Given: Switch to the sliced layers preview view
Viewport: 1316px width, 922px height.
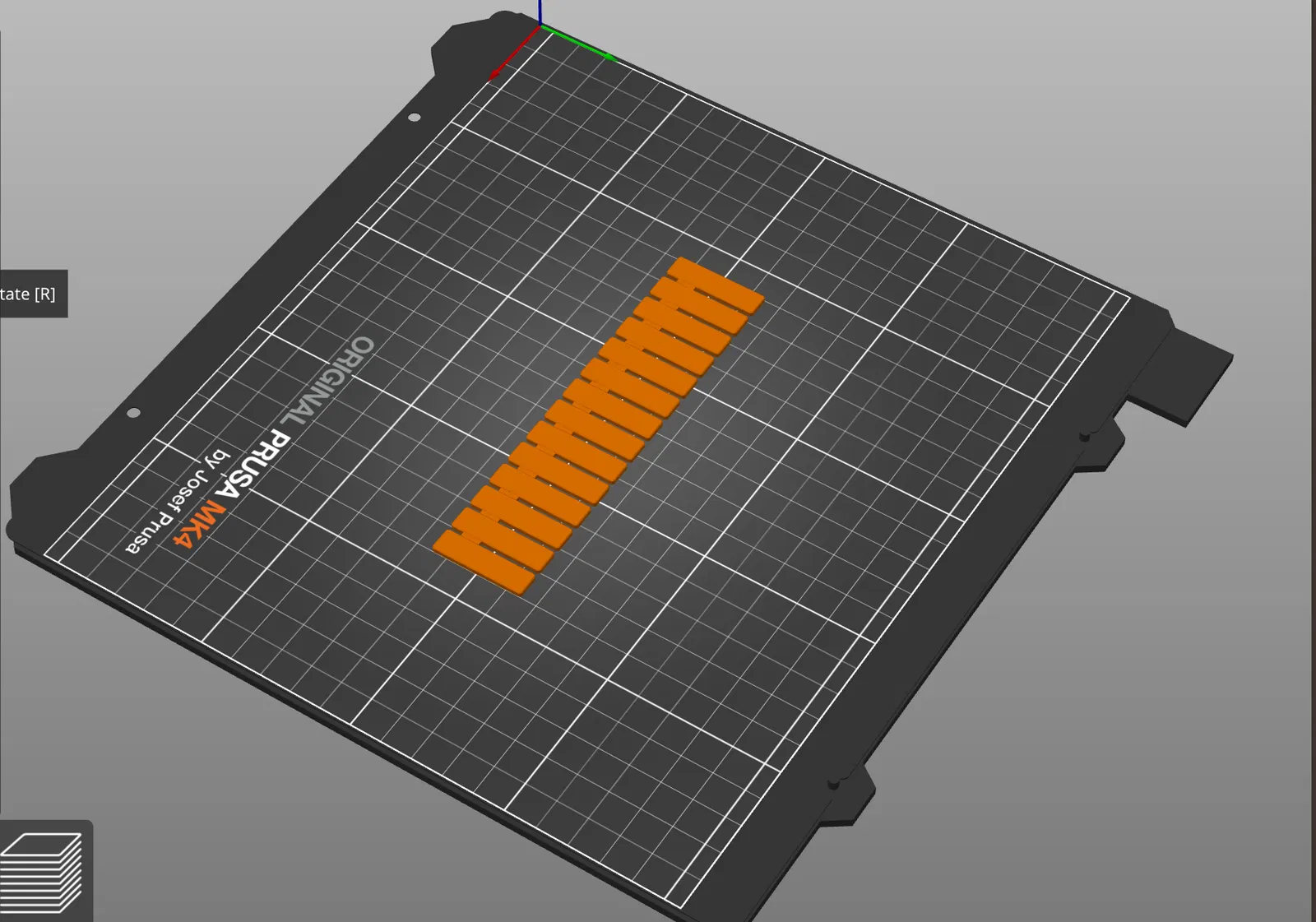Looking at the screenshot, I should coord(41,872).
